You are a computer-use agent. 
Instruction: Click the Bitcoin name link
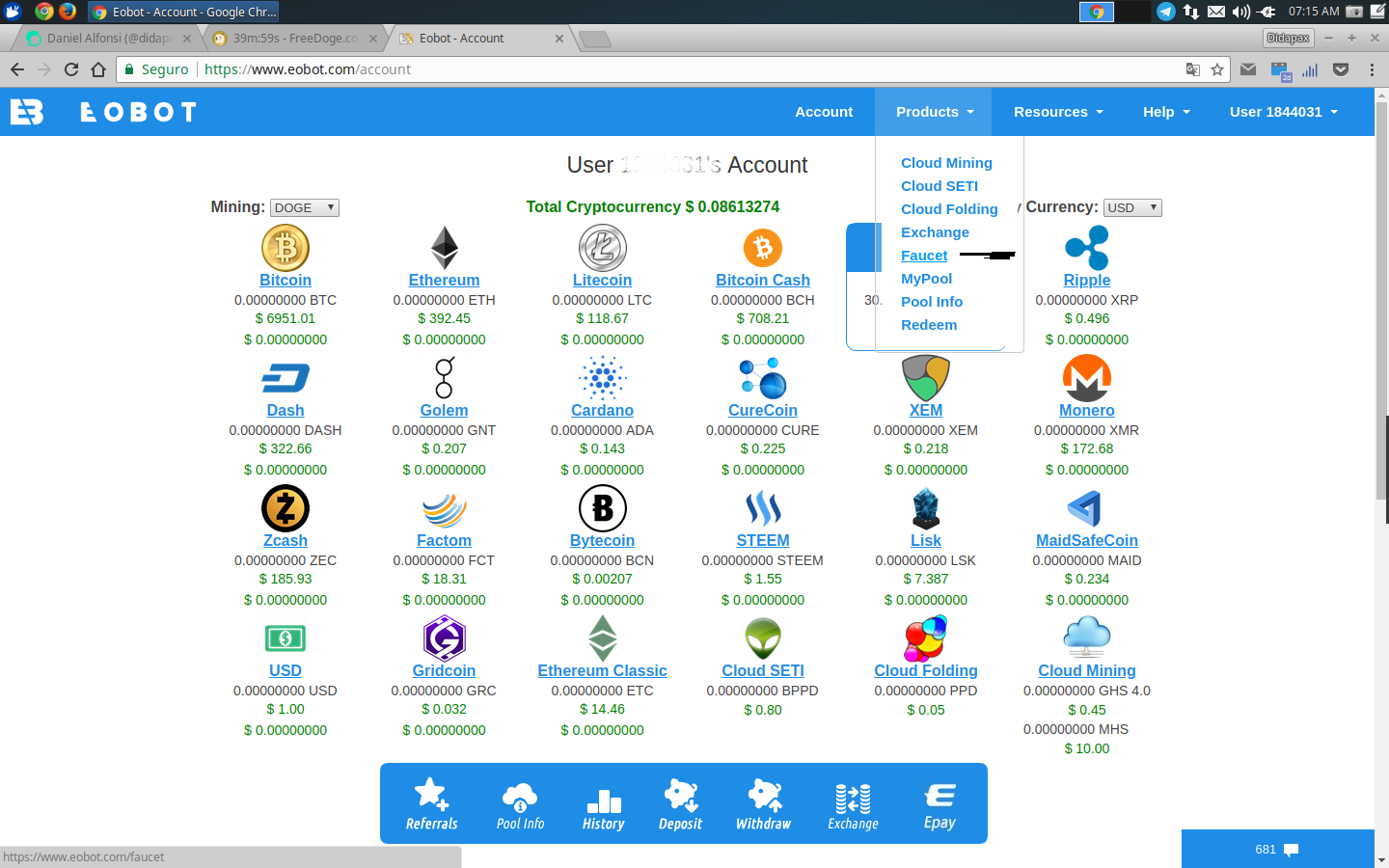coord(286,280)
